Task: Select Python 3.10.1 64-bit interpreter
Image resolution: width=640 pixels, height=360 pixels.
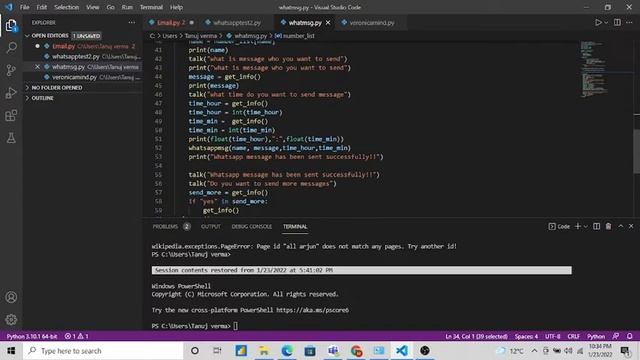Action: [32, 336]
